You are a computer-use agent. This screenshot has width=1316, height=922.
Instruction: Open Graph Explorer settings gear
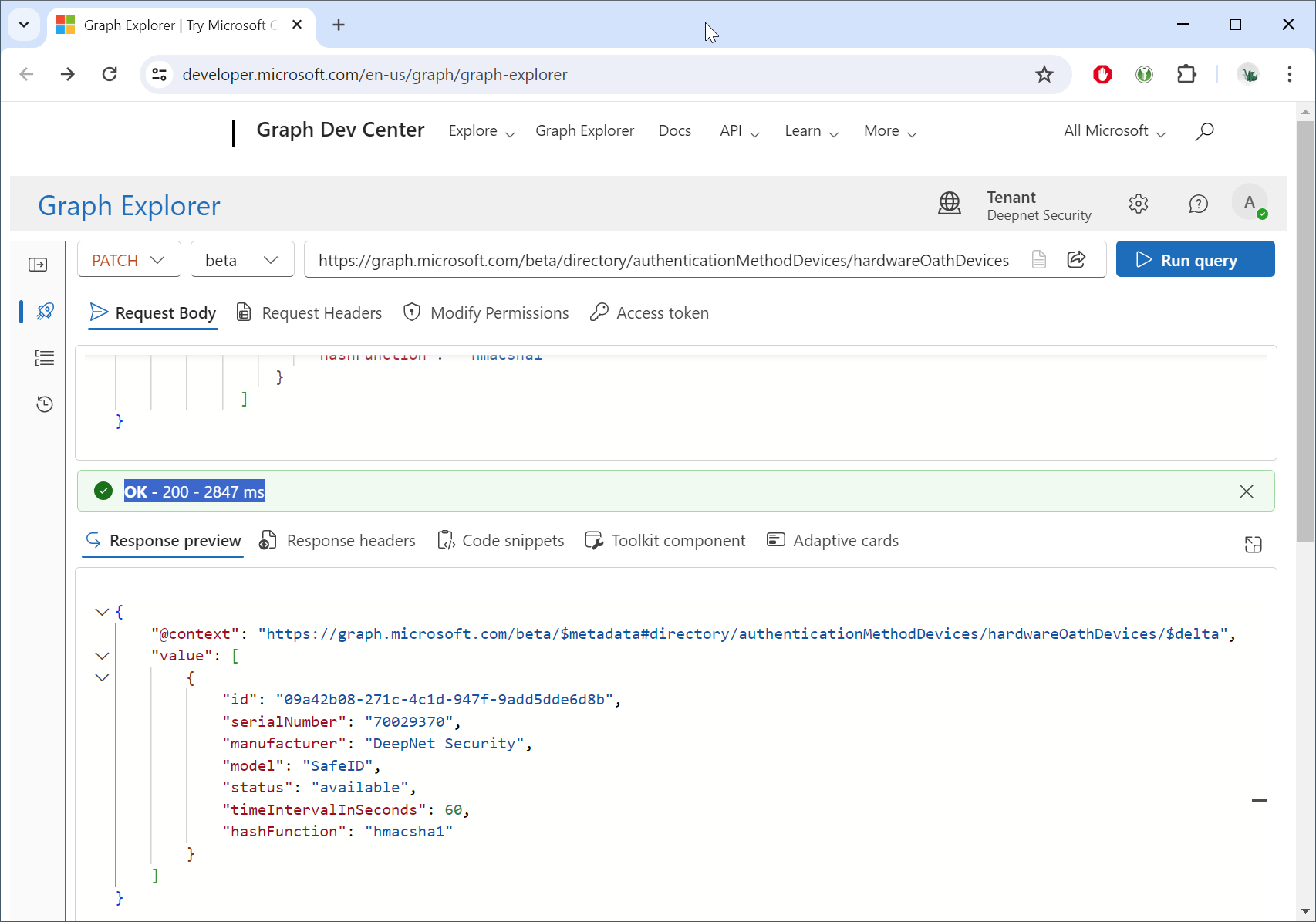click(1139, 204)
